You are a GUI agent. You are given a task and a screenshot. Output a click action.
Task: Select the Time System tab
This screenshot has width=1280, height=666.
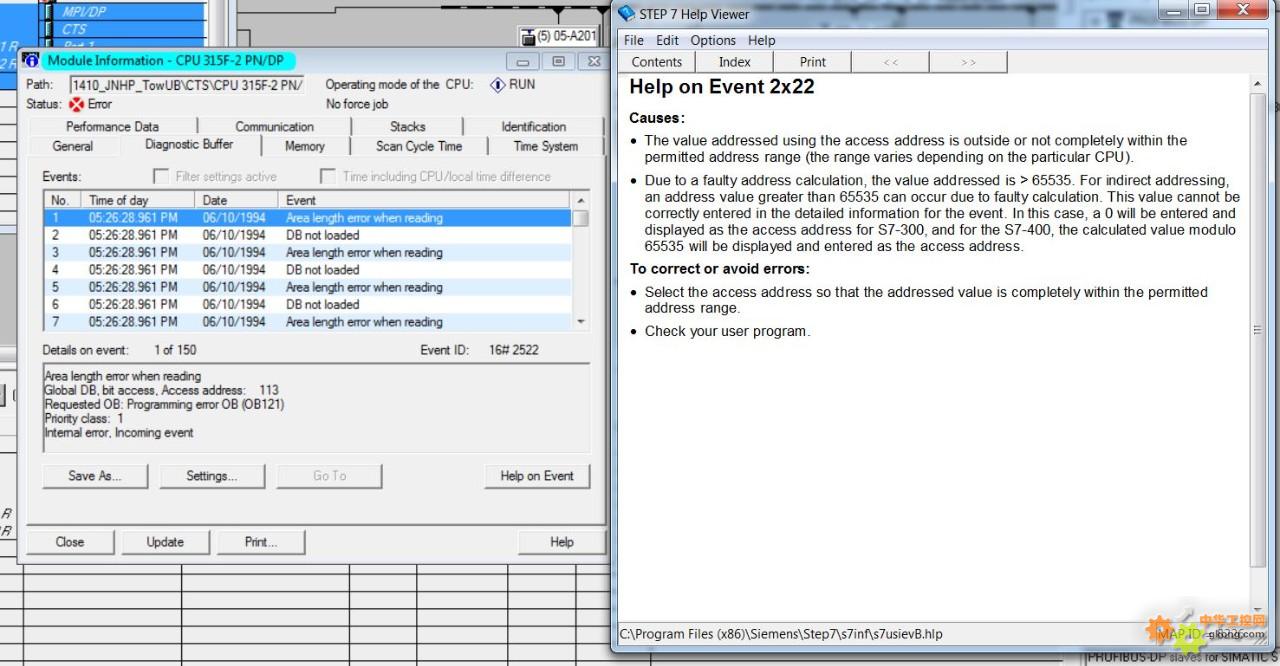pyautogui.click(x=546, y=146)
